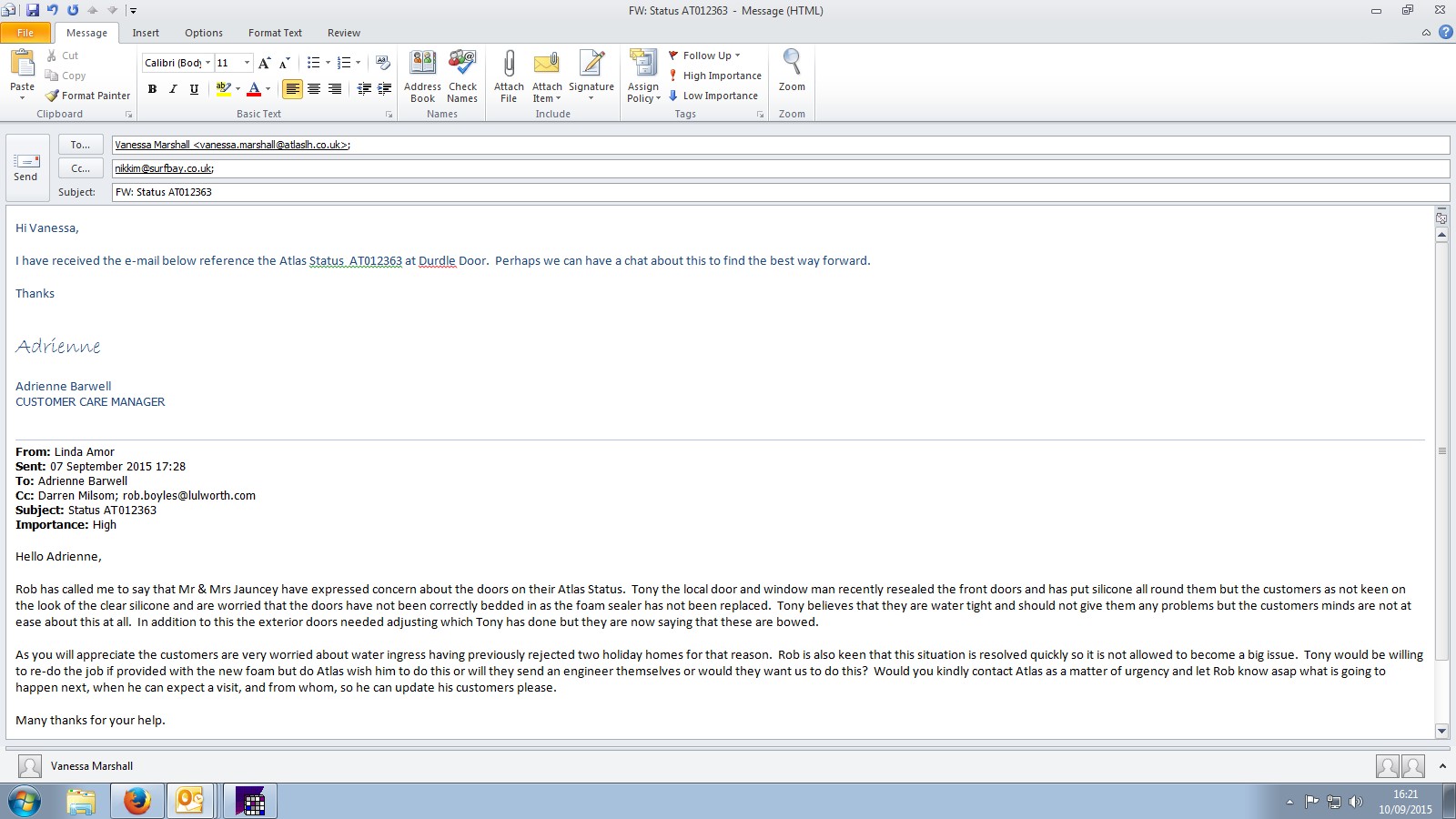Apply Format Painter
The image size is (1456, 819).
[x=88, y=96]
